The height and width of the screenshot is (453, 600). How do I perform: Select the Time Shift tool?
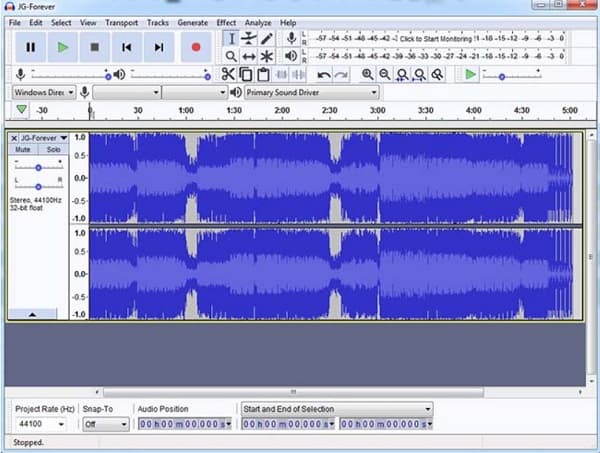(248, 57)
